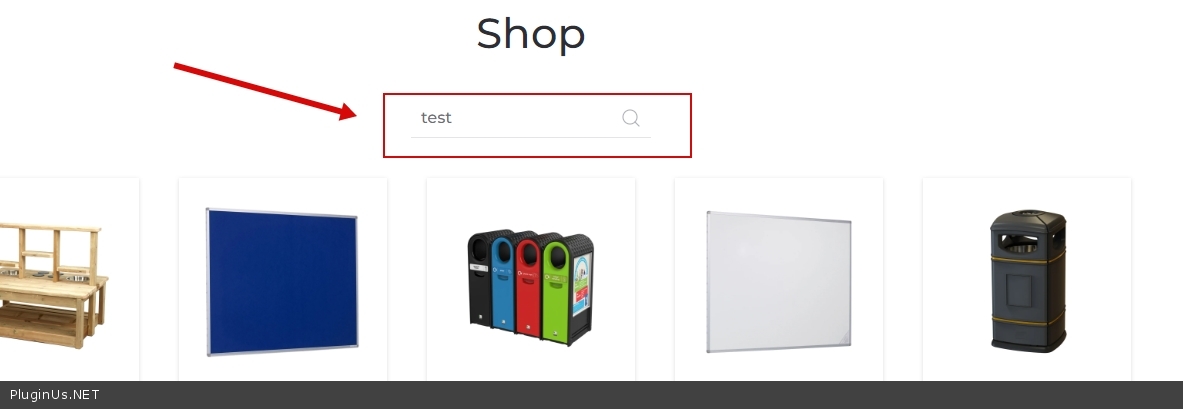Screen dimensions: 1183x409
Task: Click the red arrow pointing at search
Action: (266, 91)
